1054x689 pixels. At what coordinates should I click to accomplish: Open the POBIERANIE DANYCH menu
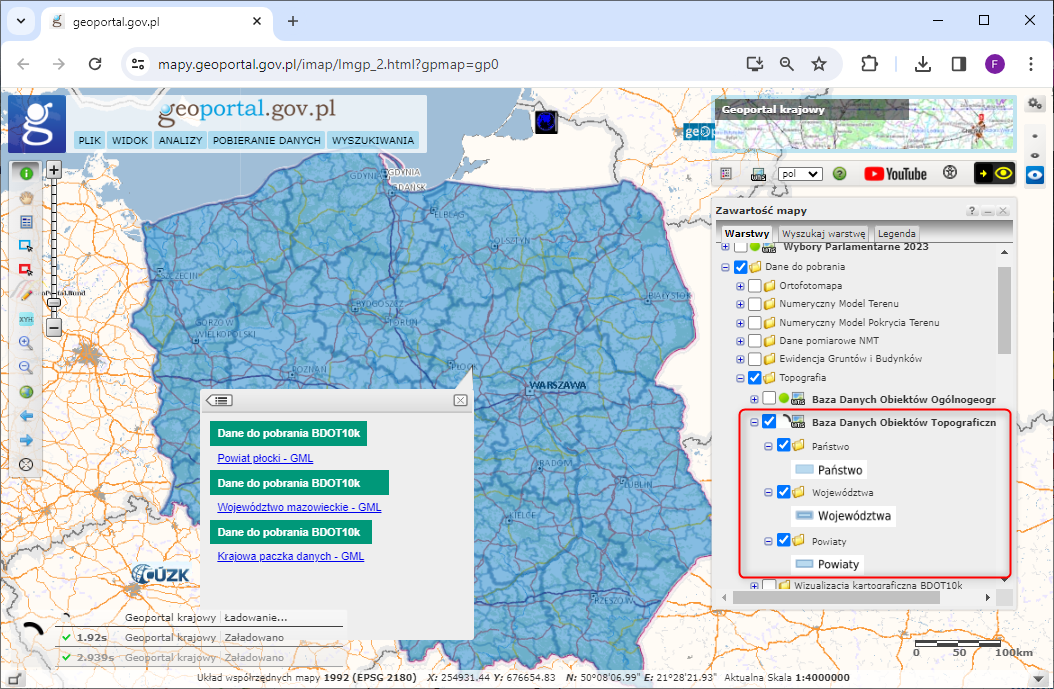(x=267, y=141)
